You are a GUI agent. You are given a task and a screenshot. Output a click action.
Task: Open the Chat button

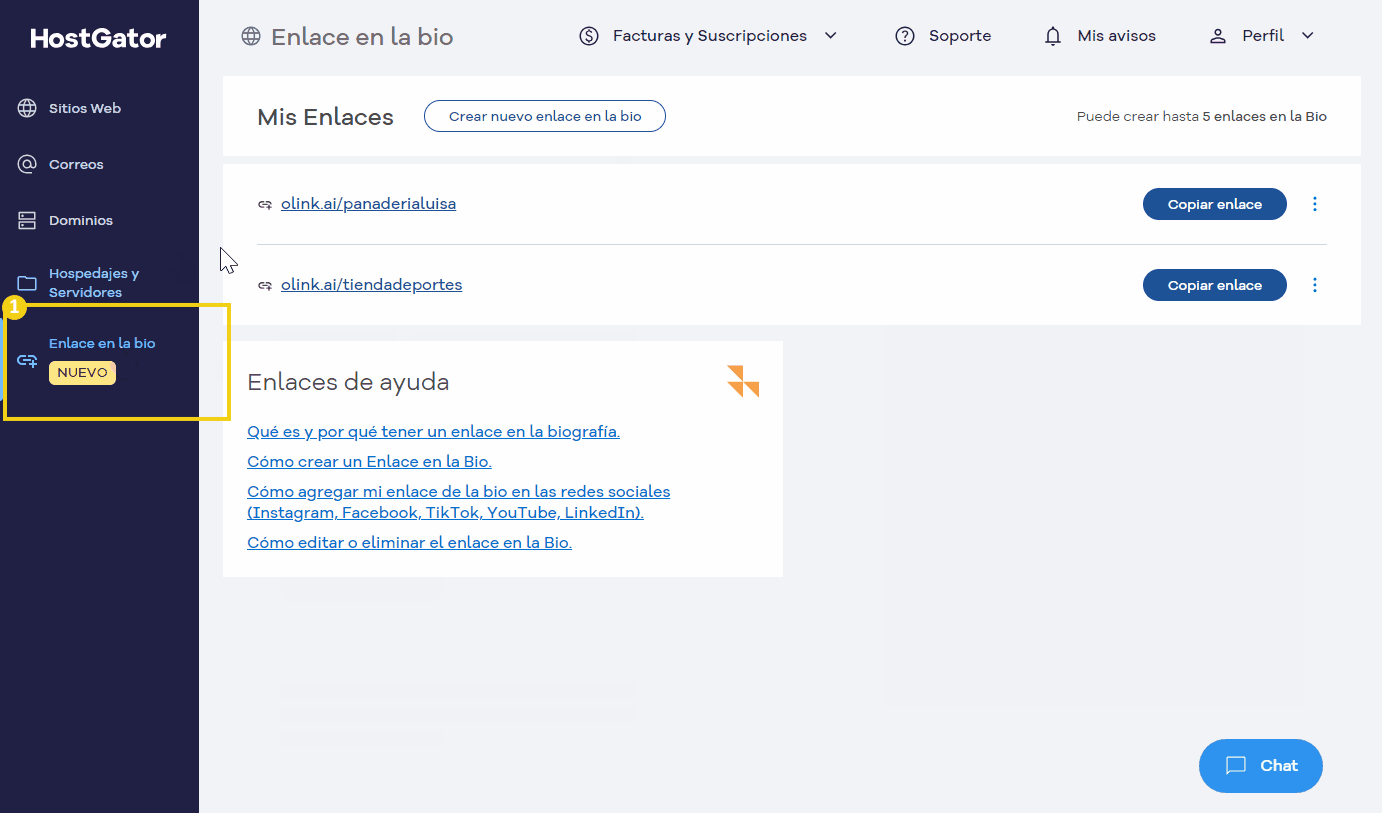pyautogui.click(x=1261, y=766)
